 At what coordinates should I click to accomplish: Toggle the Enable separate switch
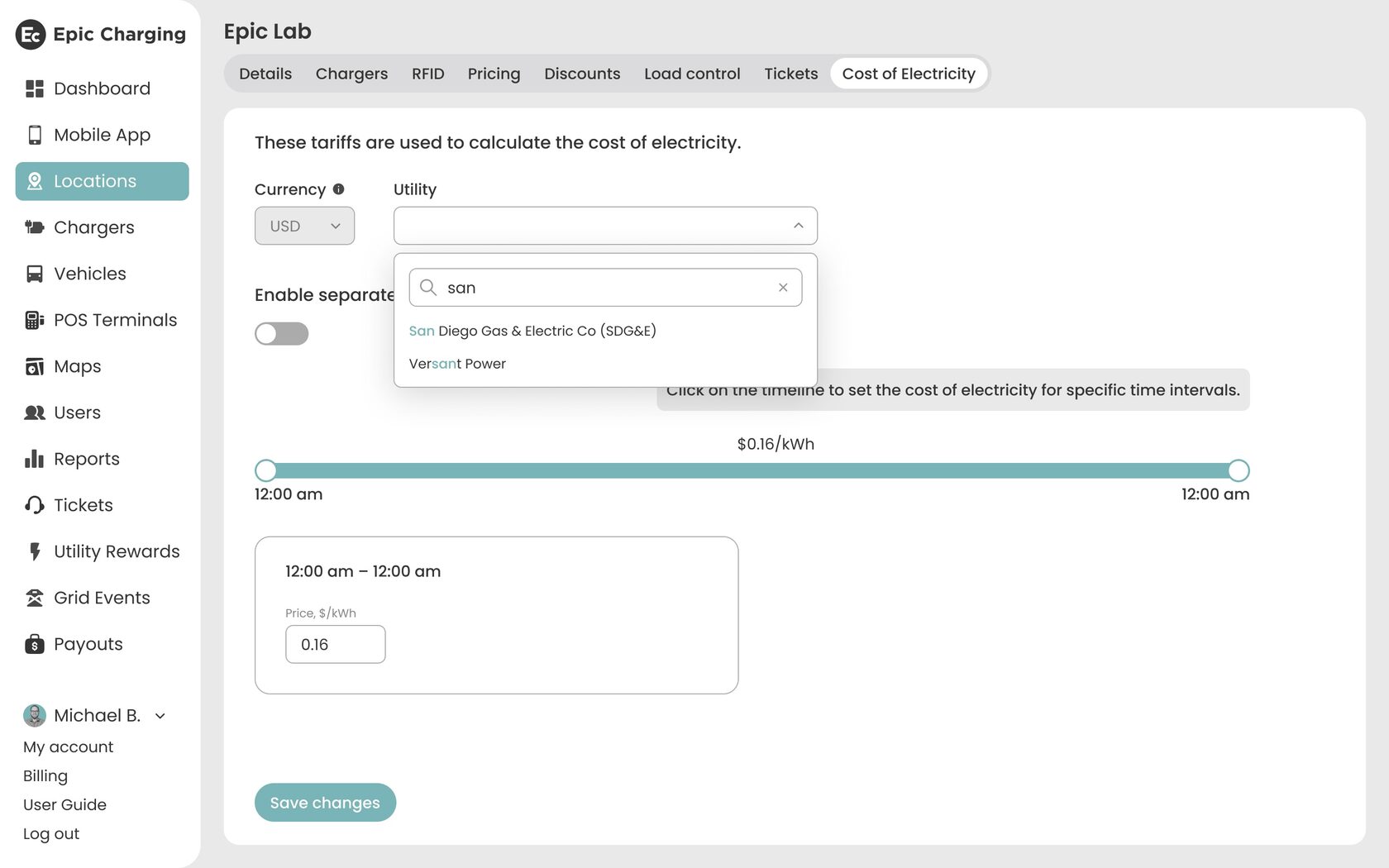point(281,333)
